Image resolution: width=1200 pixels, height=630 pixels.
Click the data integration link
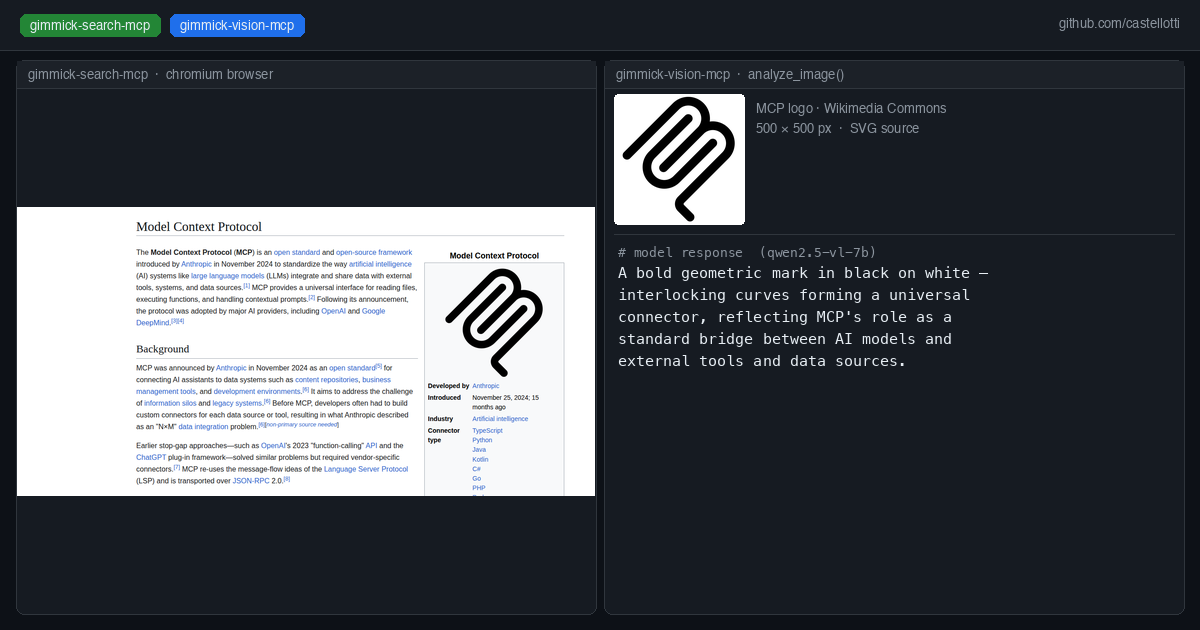(203, 426)
